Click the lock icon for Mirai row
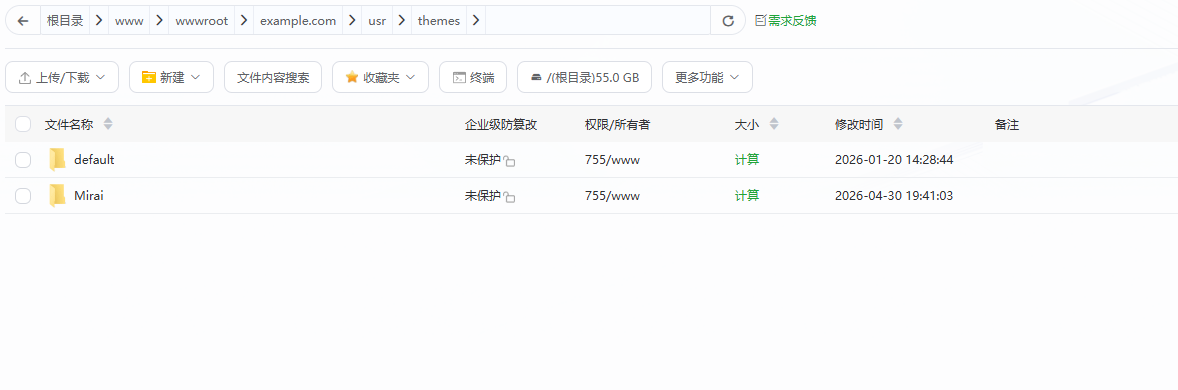 pos(509,197)
